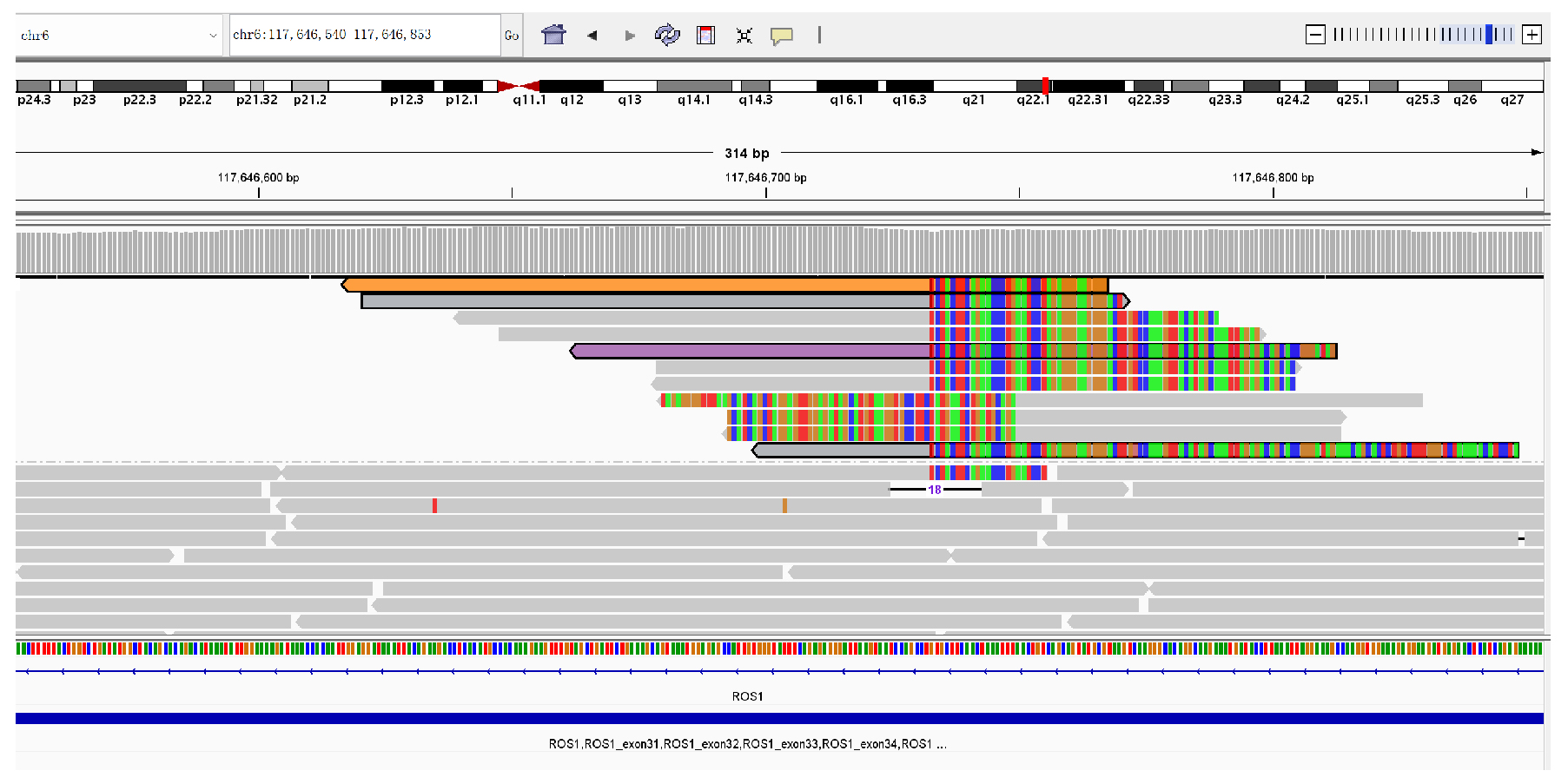This screenshot has width=1568, height=784.
Task: Click the resize tracks to fit window icon
Action: (x=744, y=35)
